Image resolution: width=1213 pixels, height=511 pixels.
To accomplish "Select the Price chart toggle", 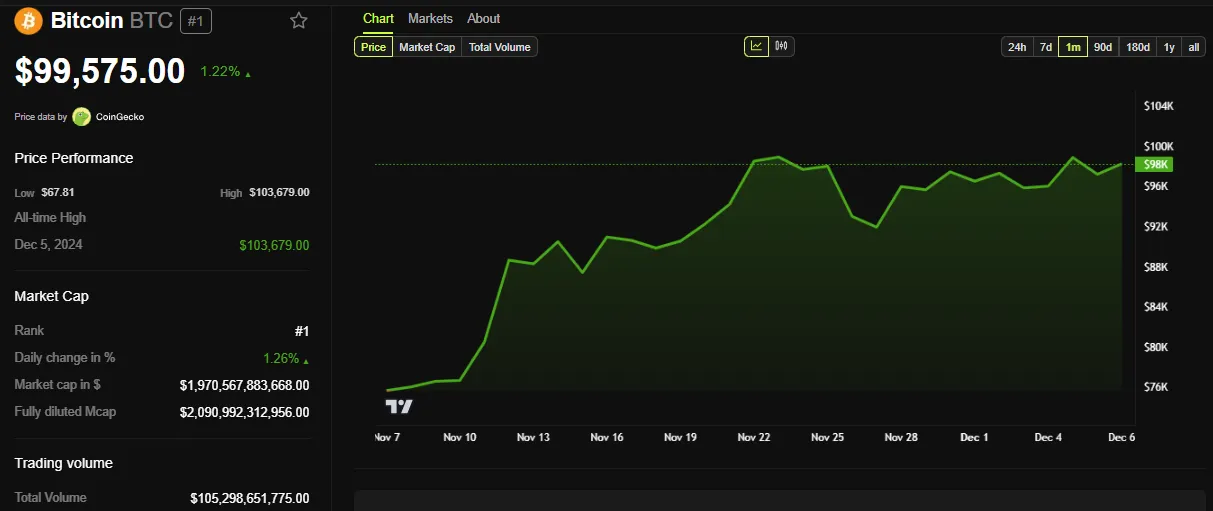I will 374,47.
